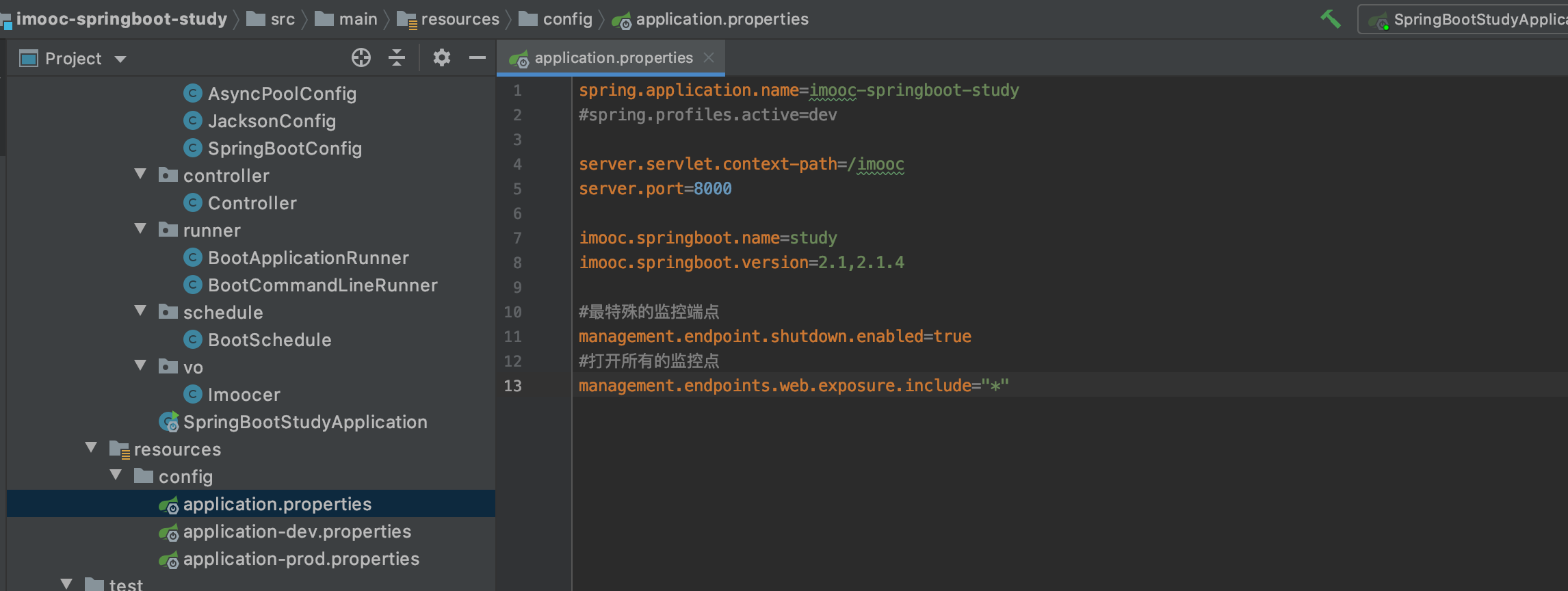
Task: Click the collapse all icon in Project panel
Action: click(397, 58)
